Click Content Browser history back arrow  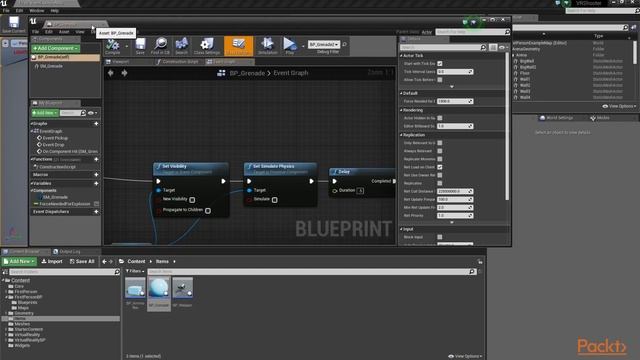click(104, 262)
